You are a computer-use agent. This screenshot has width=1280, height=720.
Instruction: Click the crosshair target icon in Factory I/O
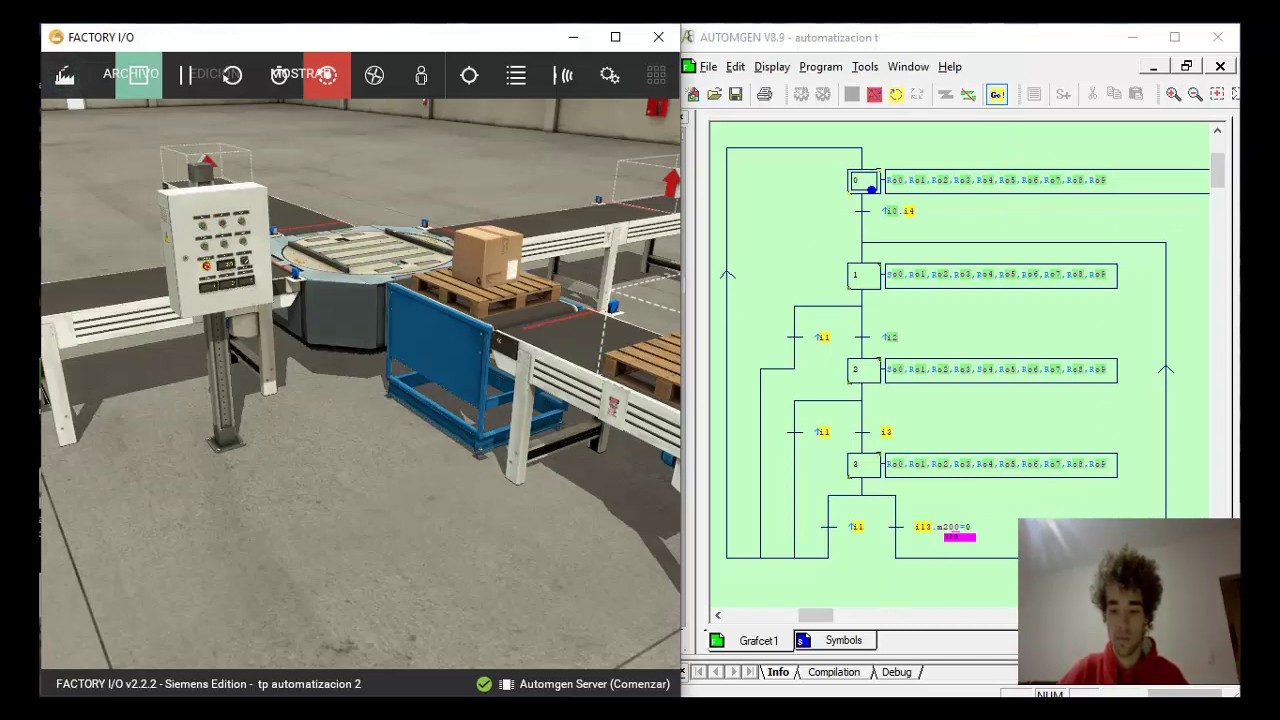pyautogui.click(x=469, y=75)
